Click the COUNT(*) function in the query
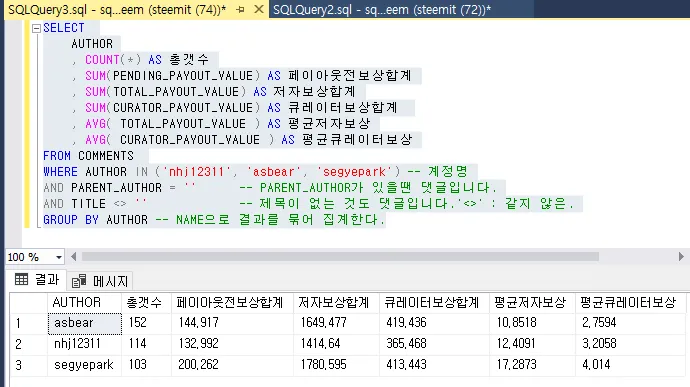This screenshot has height=387, width=690. 113,60
